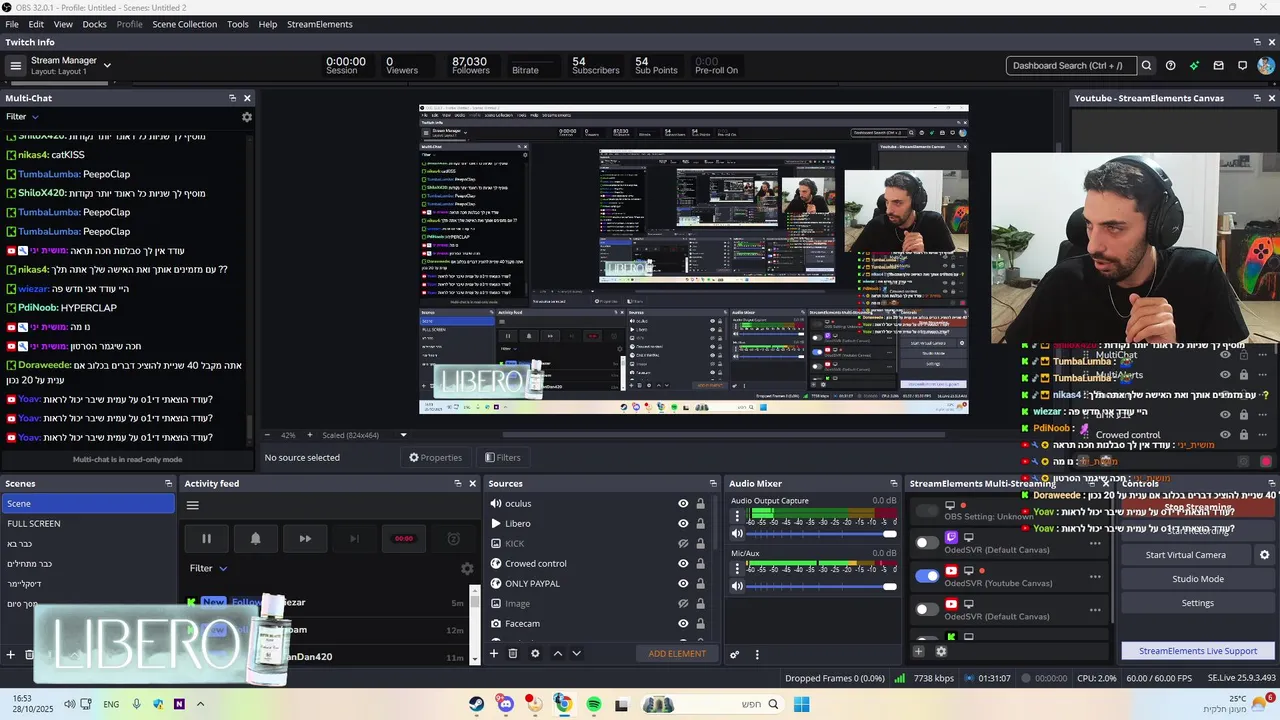Show the Image source

point(683,604)
